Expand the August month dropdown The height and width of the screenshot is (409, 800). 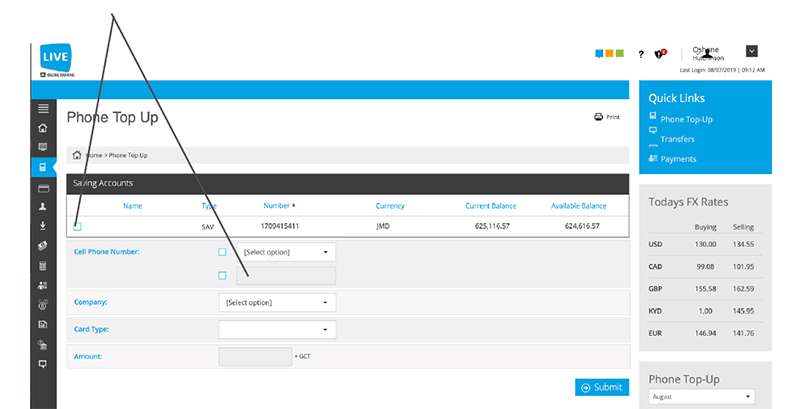click(702, 396)
